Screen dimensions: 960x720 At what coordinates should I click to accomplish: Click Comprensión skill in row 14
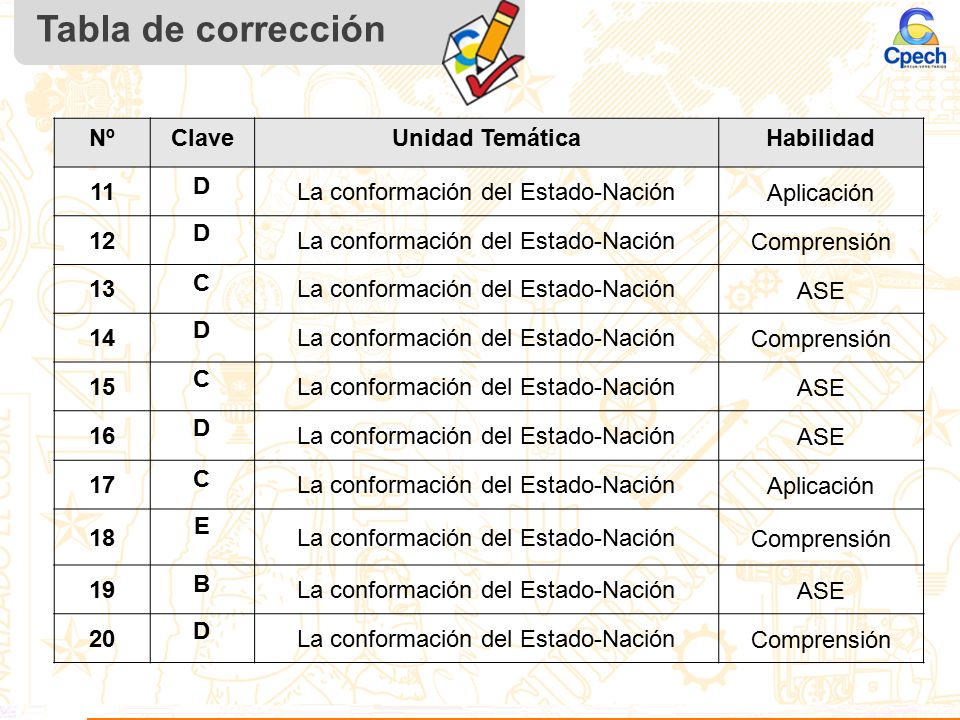pos(820,339)
